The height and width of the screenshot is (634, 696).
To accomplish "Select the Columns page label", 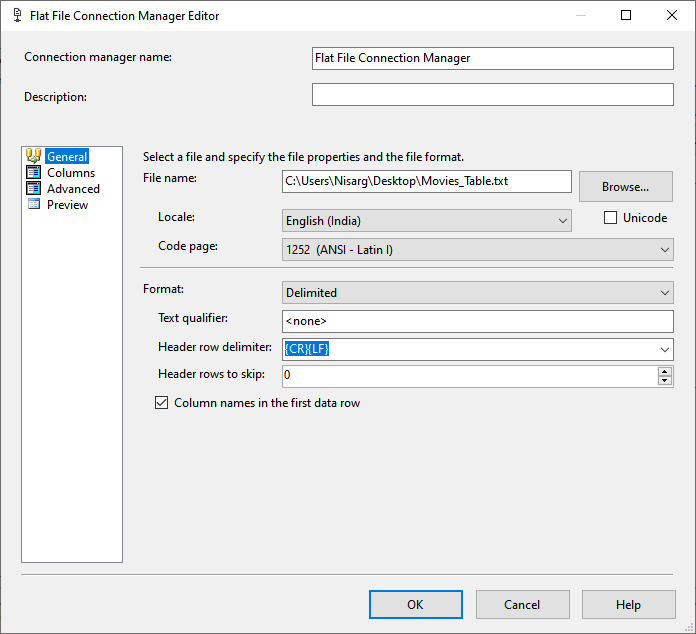I will (x=71, y=172).
